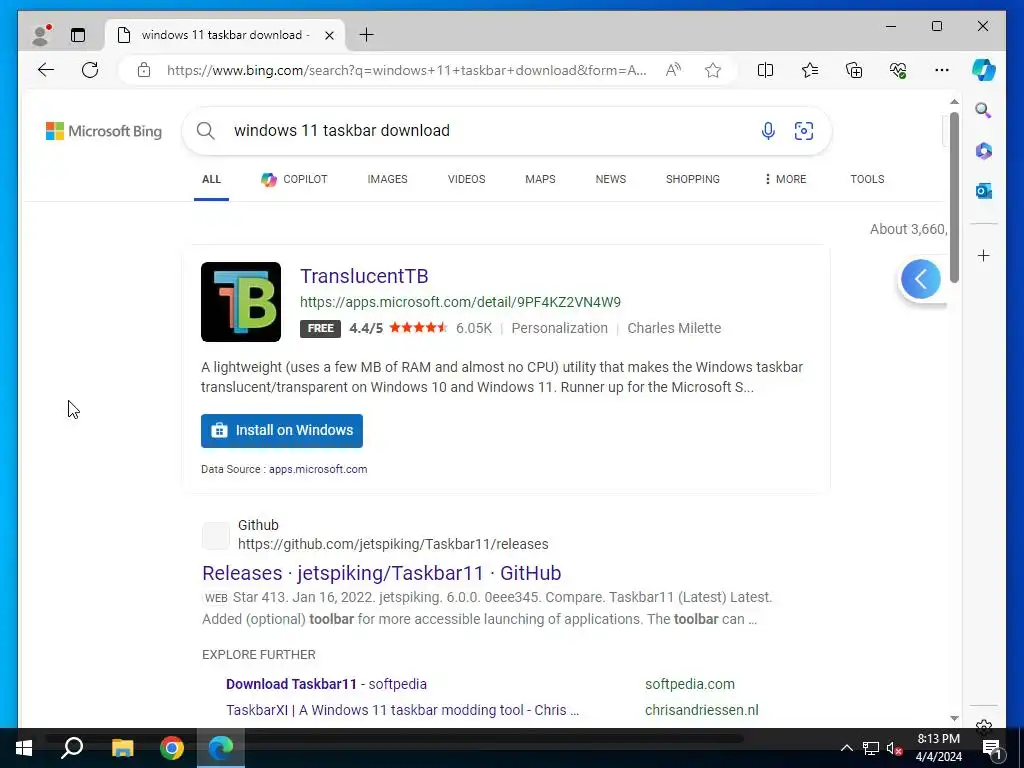Image resolution: width=1024 pixels, height=768 pixels.
Task: Open TaskbarXI Windows 11 modding tool link
Action: 402,711
